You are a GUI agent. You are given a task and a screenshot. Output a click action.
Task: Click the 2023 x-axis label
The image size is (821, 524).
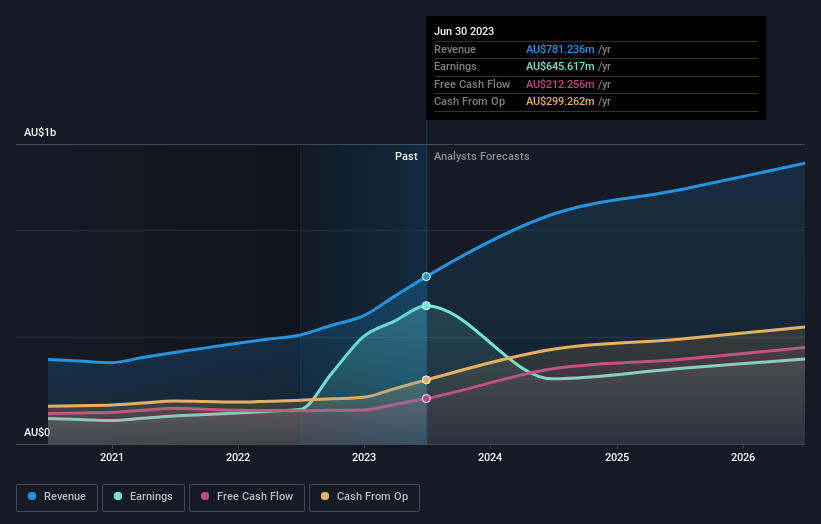tap(364, 457)
